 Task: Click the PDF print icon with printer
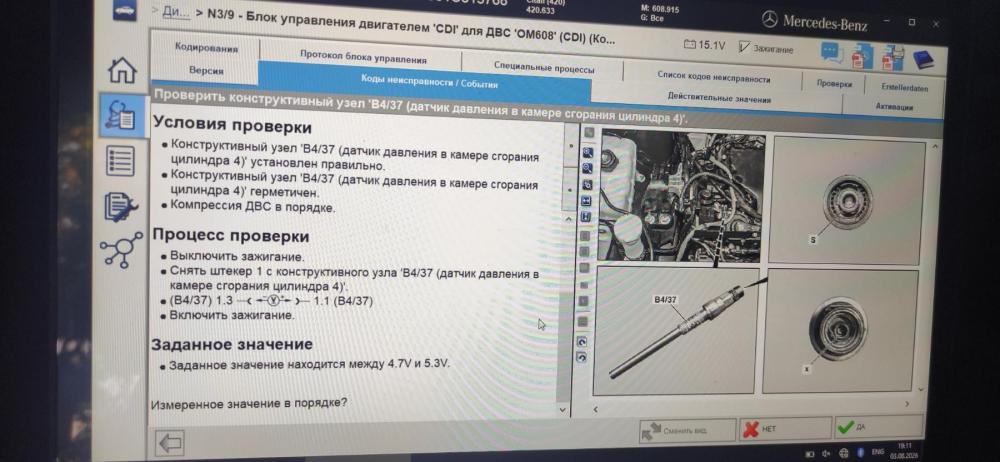point(892,57)
